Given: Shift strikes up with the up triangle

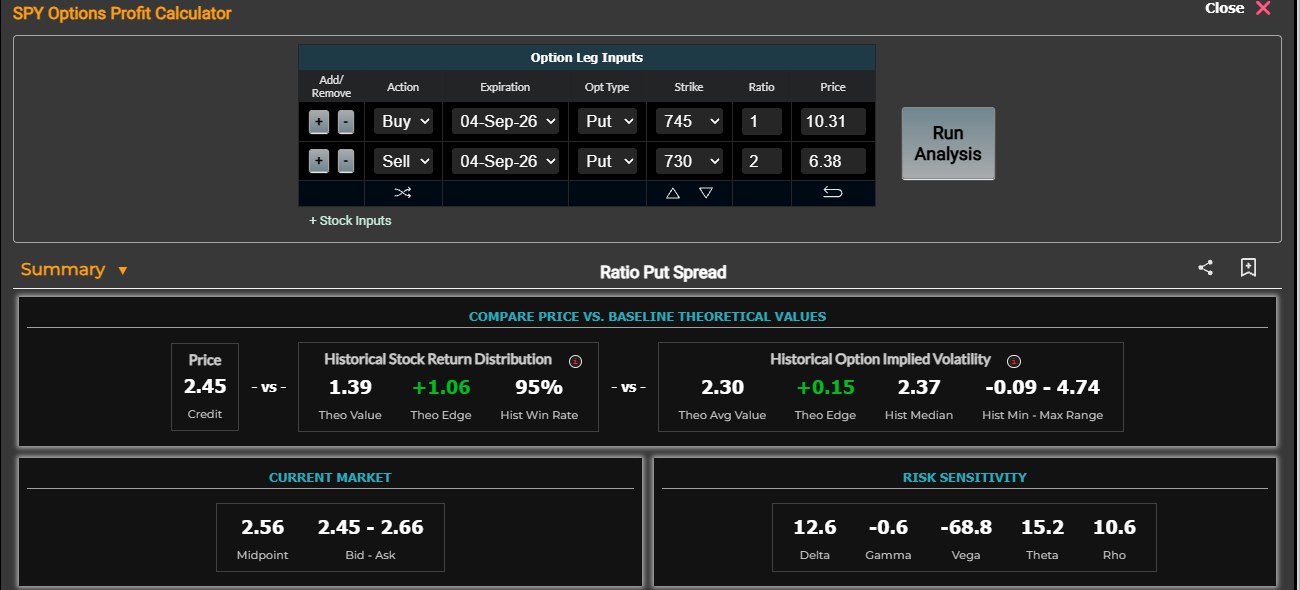Looking at the screenshot, I should tap(673, 193).
